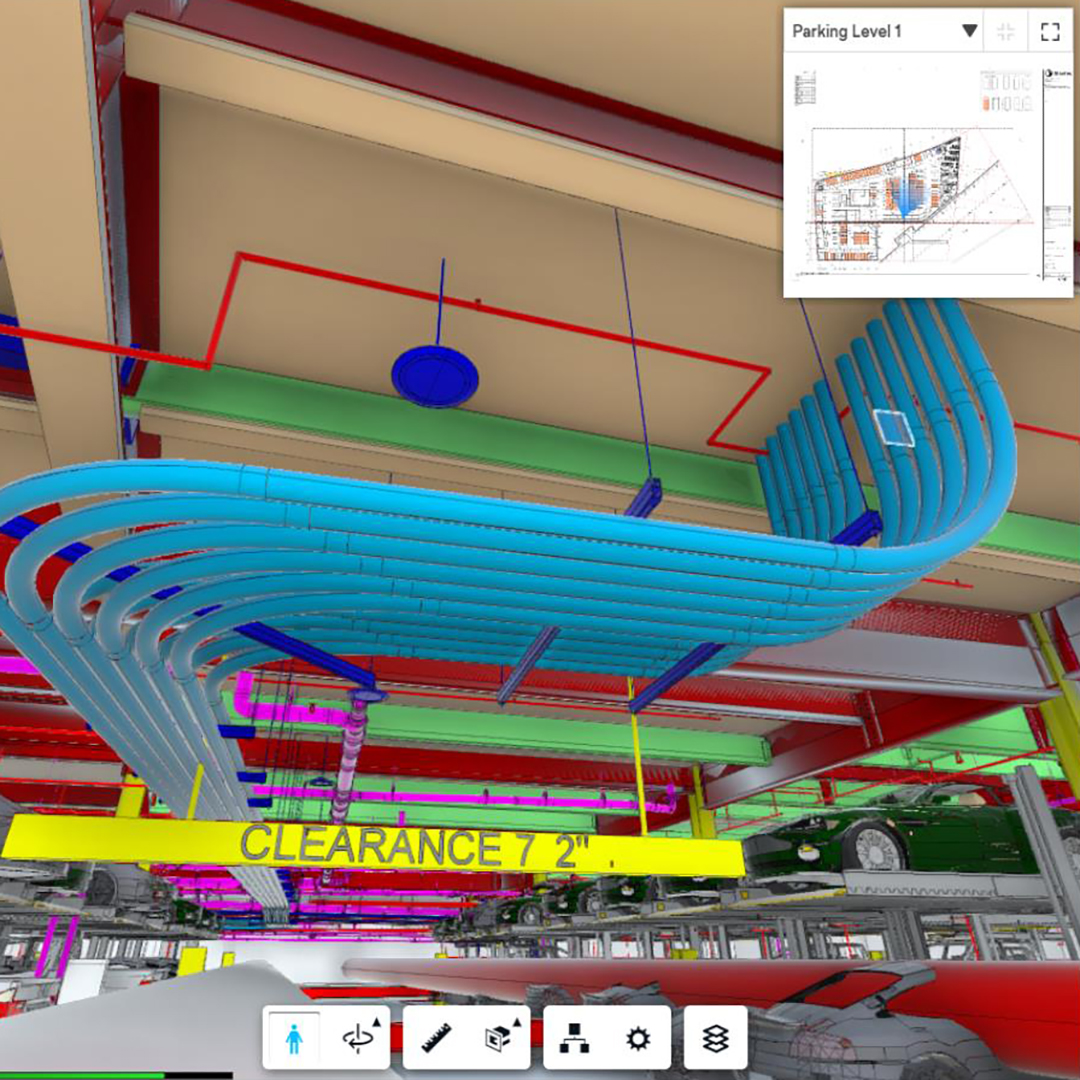The width and height of the screenshot is (1080, 1080).
Task: Open the model browser hierarchy icon
Action: tap(575, 1039)
